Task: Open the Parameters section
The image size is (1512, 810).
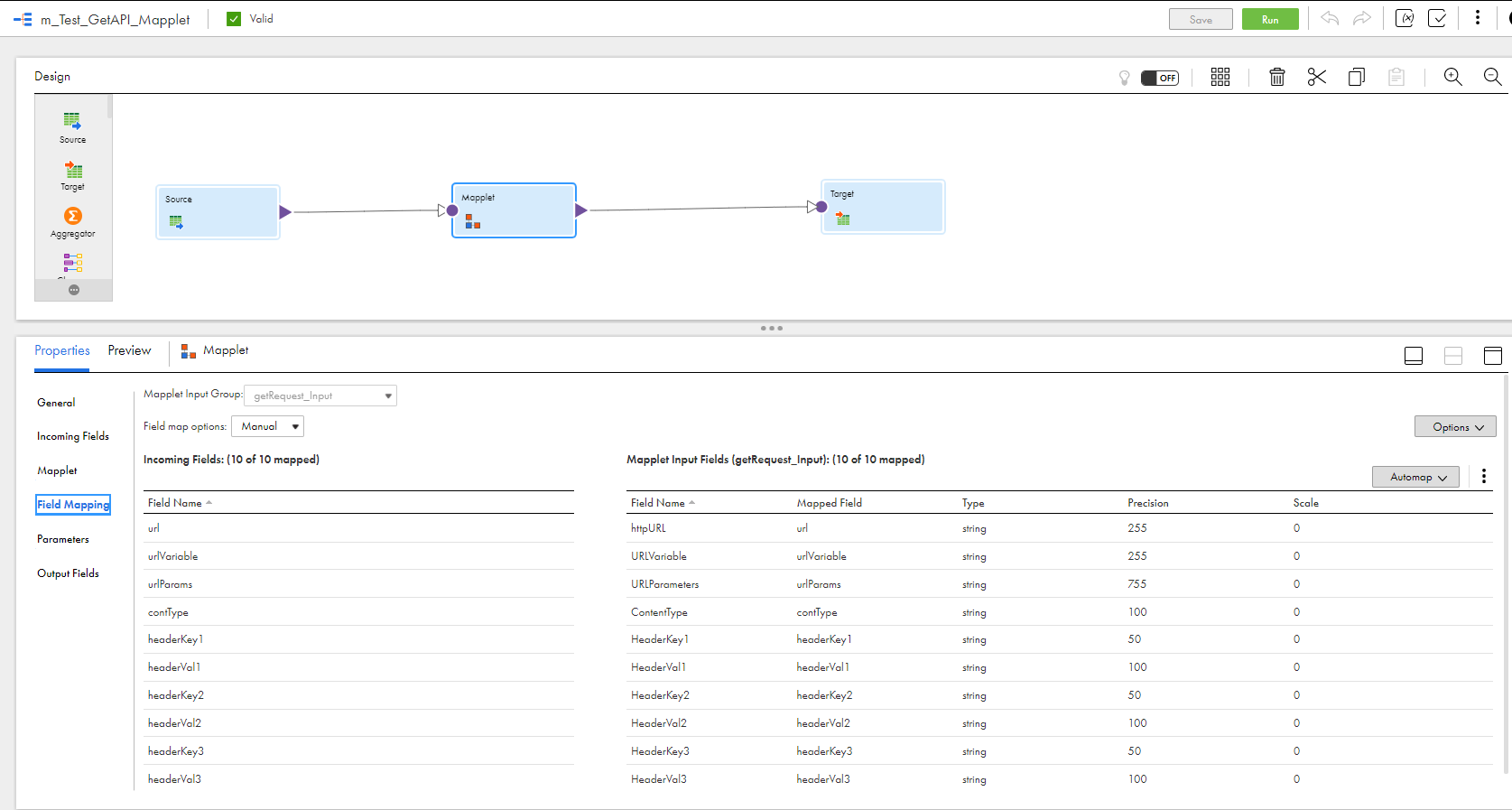Action: 63,539
